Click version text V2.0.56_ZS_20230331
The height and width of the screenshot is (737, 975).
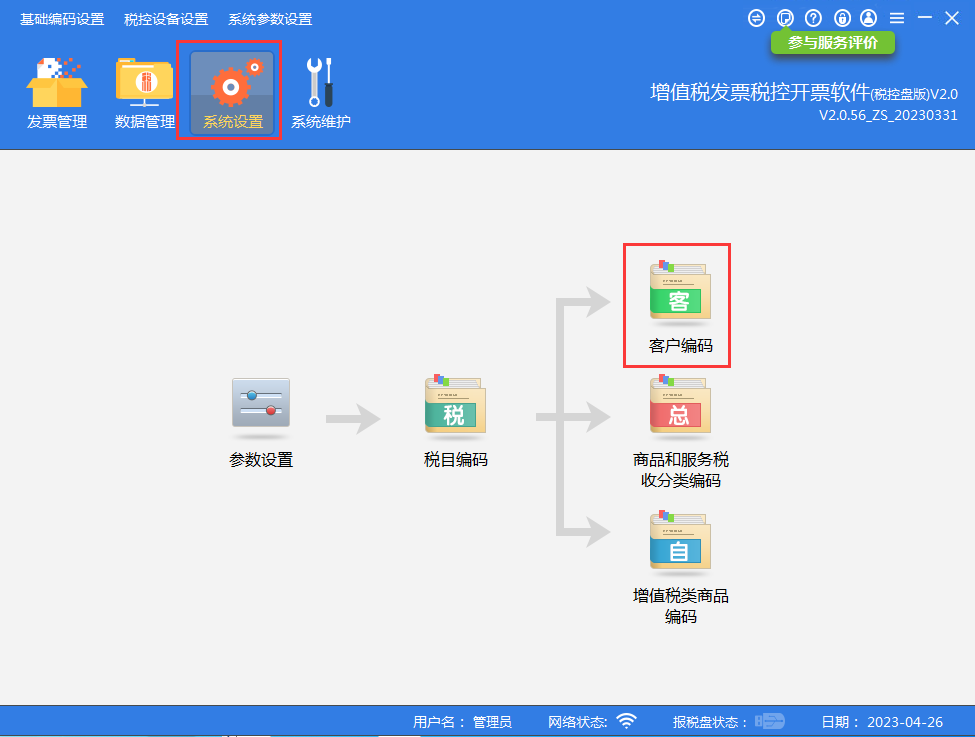(x=888, y=116)
